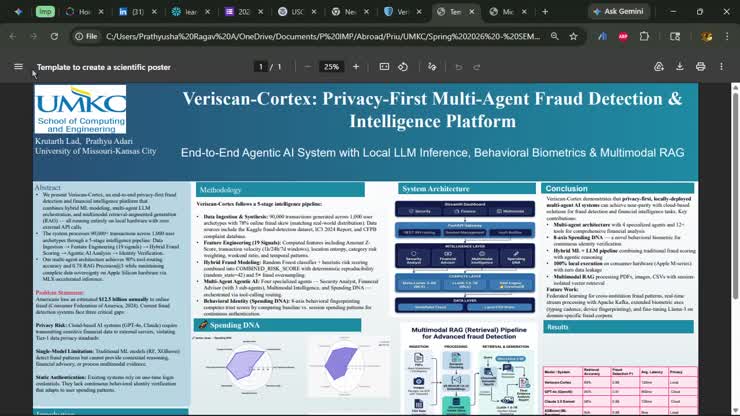
Task: Click 'University of Missouri-Kansas City' text
Action: coord(95,151)
